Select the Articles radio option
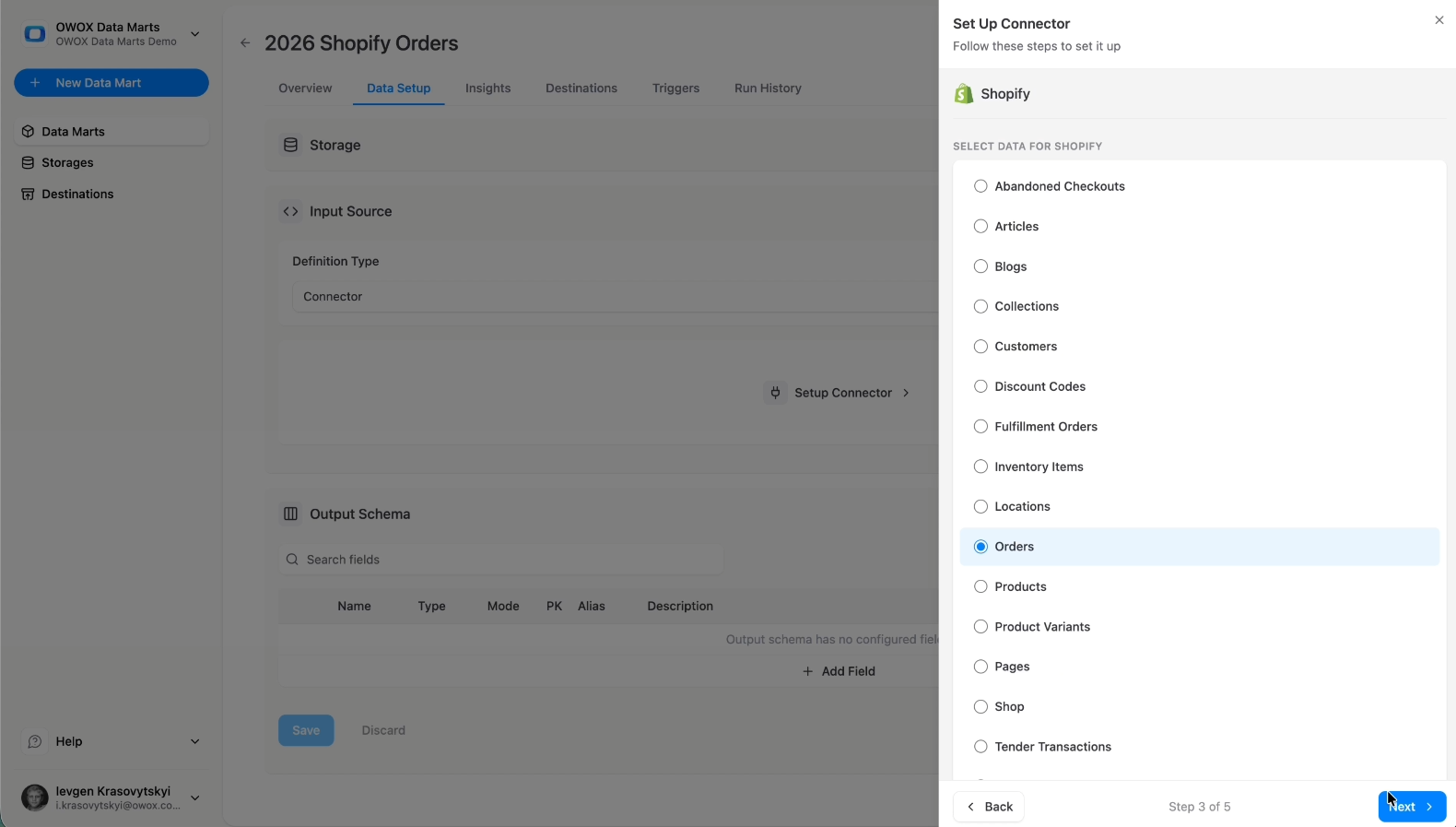The height and width of the screenshot is (827, 1456). (x=980, y=227)
